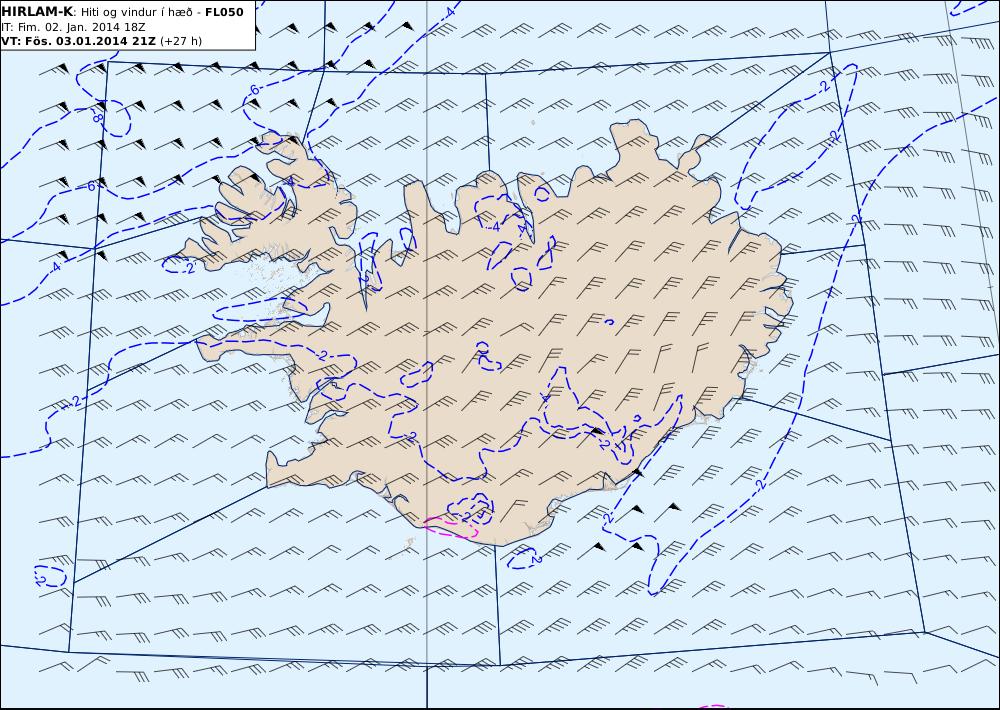Click the HIRLAM-K model title text
Viewport: 1000px width, 710px height.
coord(37,12)
